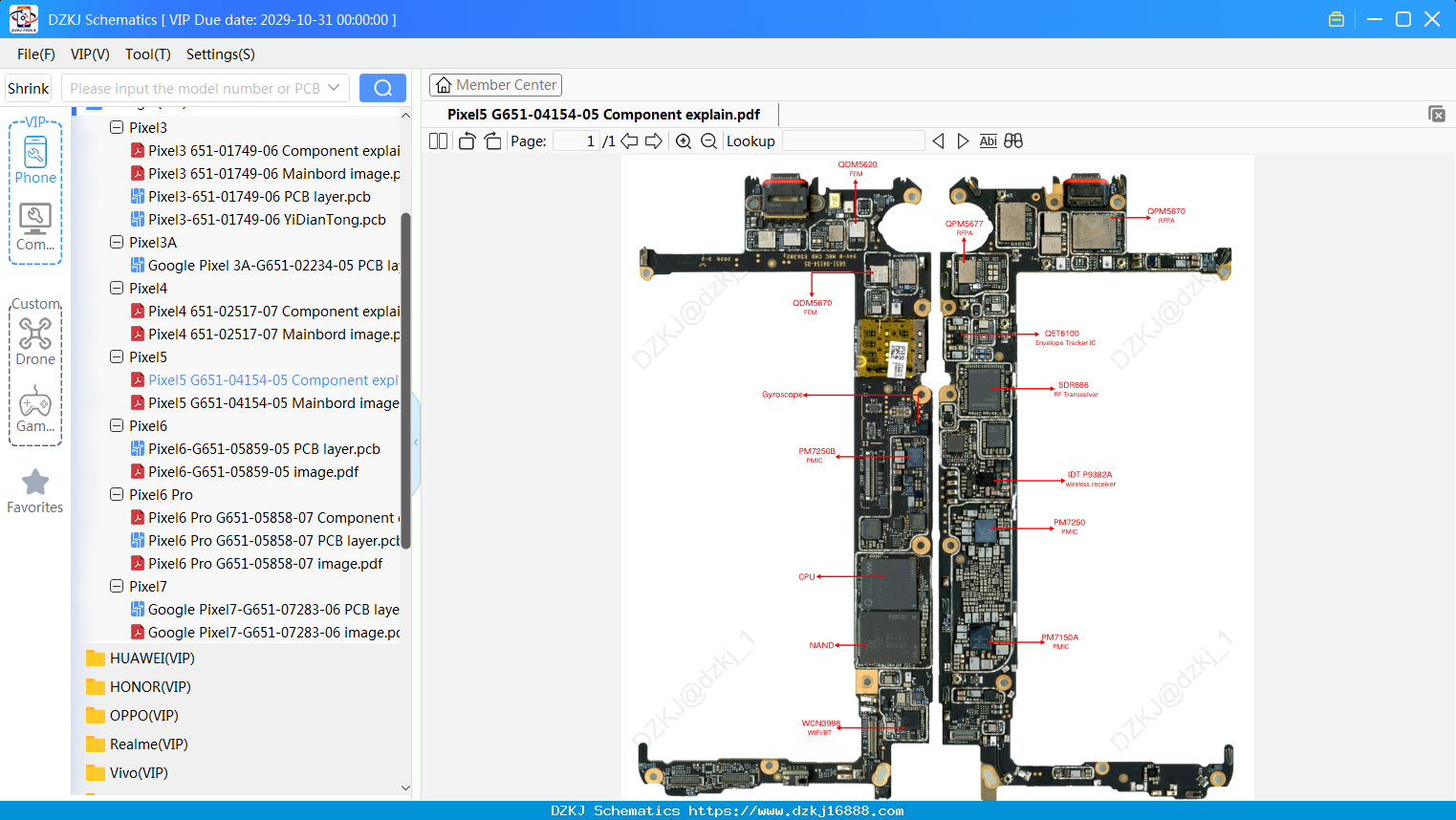Image resolution: width=1456 pixels, height=820 pixels.
Task: Click the binoculars search icon
Action: [x=1013, y=141]
